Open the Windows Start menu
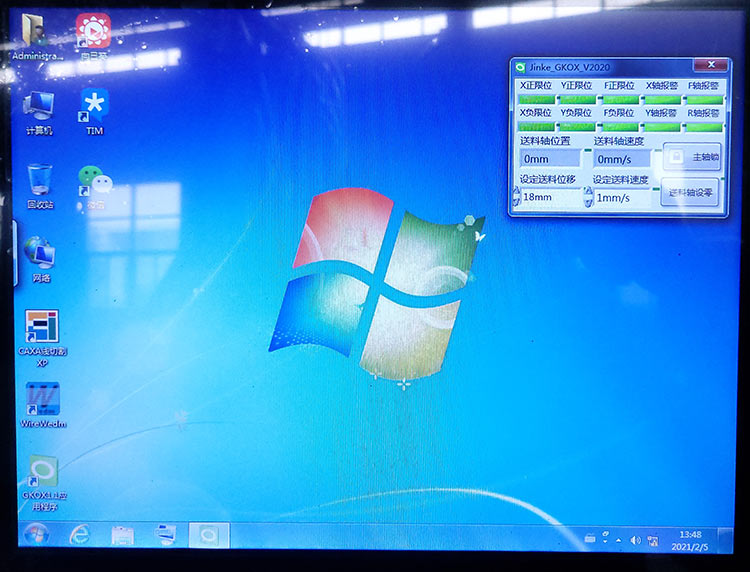This screenshot has width=750, height=572. [36, 535]
